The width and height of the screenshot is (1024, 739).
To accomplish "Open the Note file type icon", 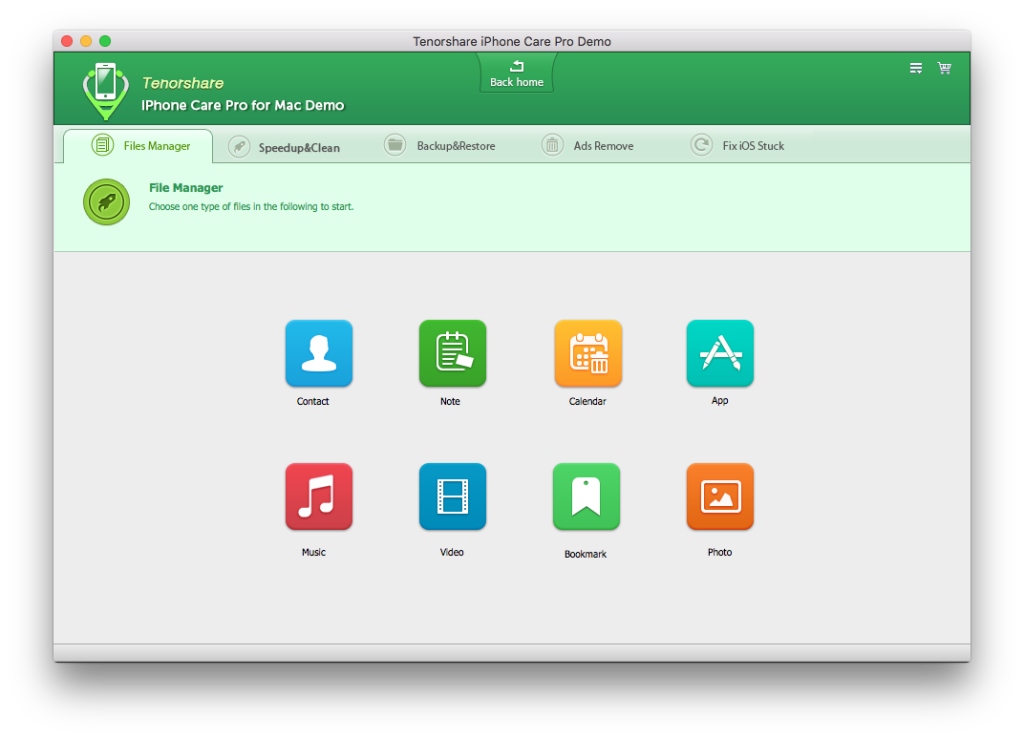I will pos(453,353).
